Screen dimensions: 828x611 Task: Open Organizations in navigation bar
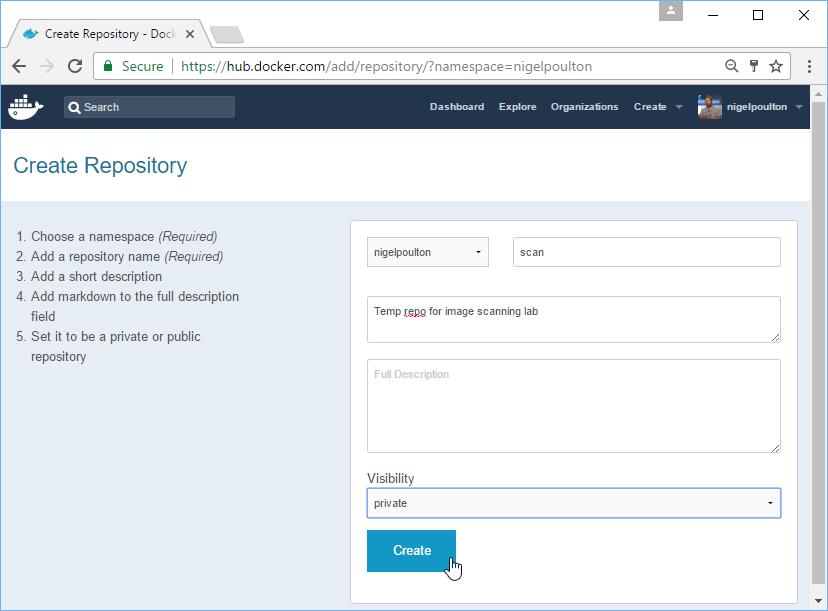(x=584, y=107)
